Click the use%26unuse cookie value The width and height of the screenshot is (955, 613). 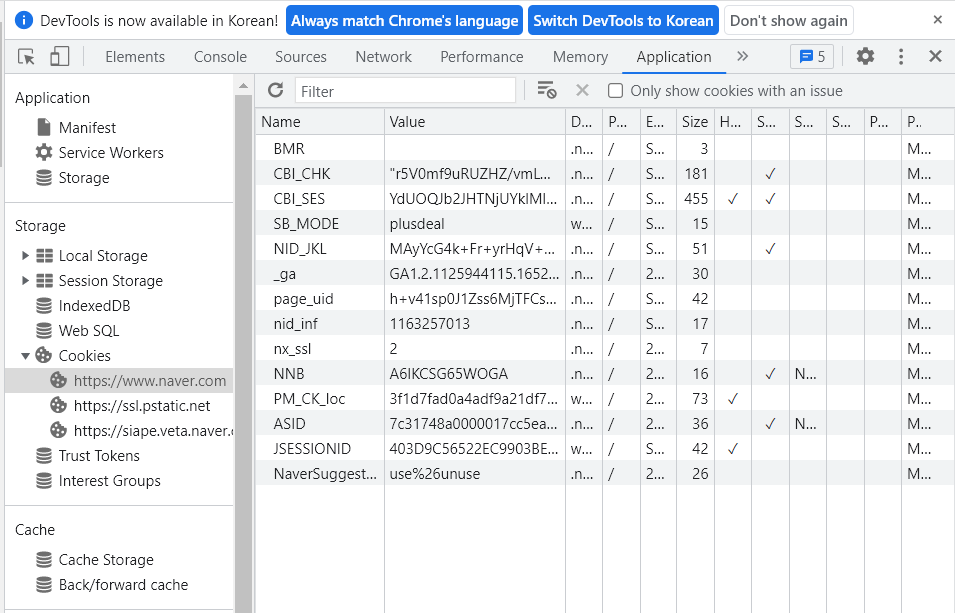(435, 473)
